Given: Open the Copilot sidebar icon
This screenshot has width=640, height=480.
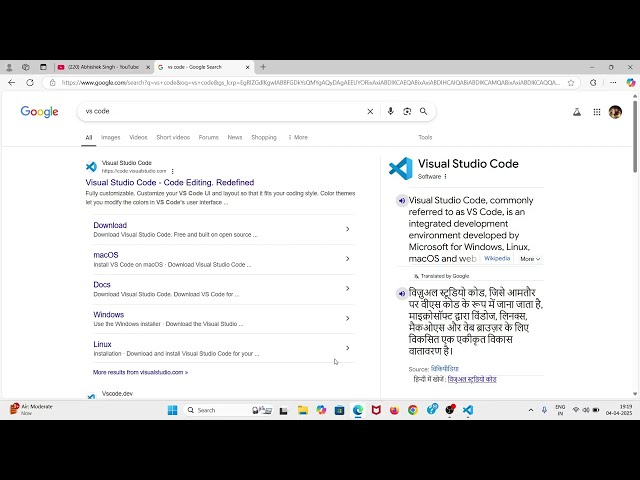Looking at the screenshot, I should (631, 82).
